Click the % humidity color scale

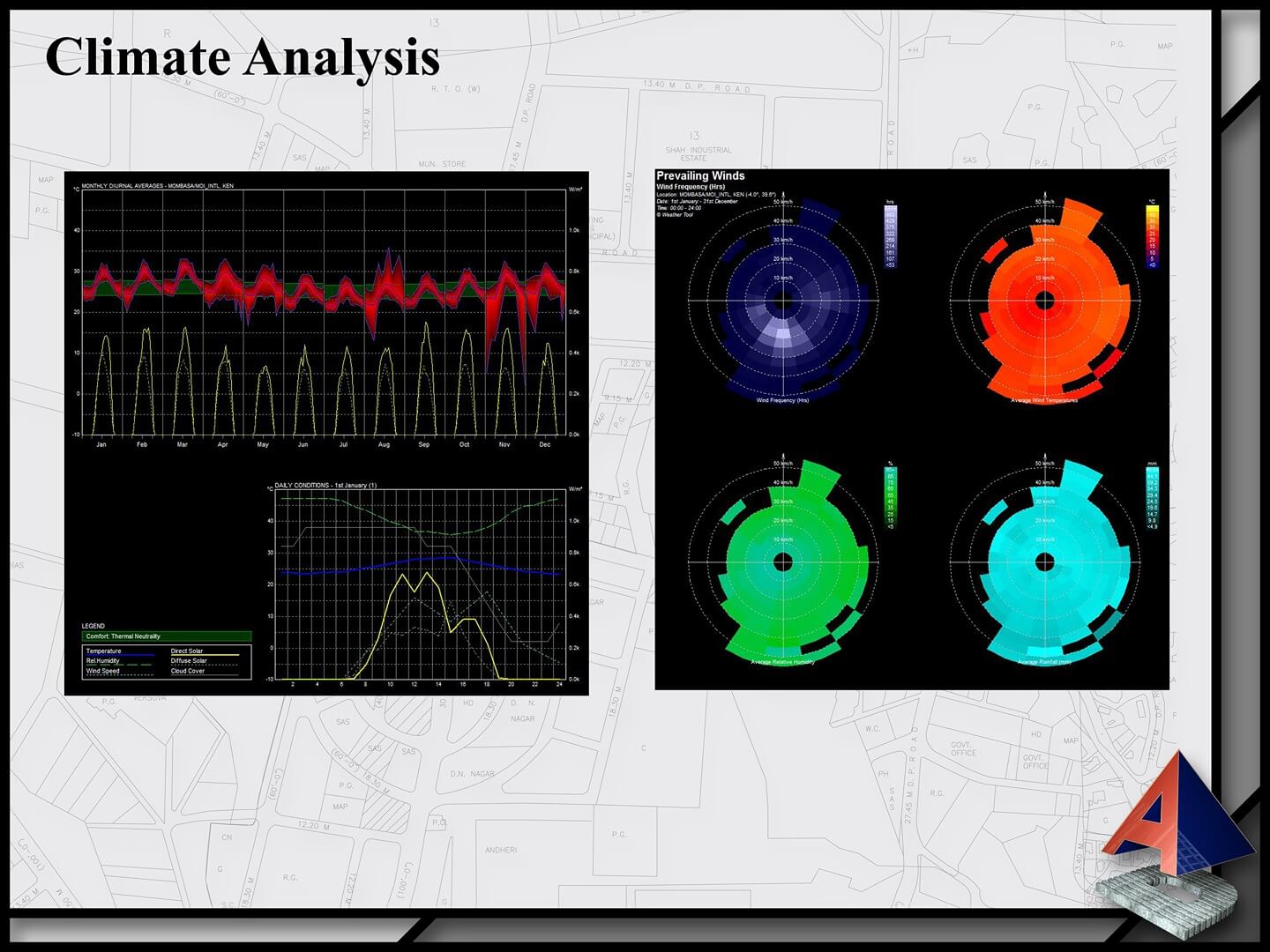[x=890, y=496]
